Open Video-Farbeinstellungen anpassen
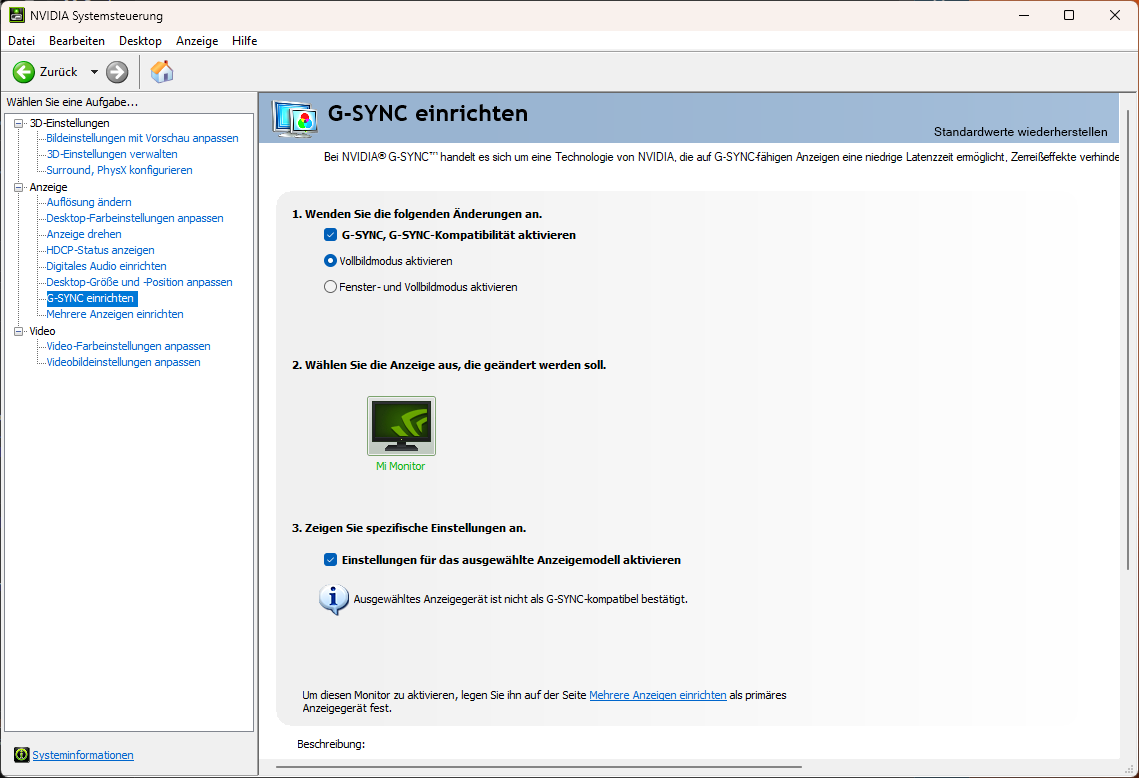The height and width of the screenshot is (778, 1139). [x=128, y=346]
